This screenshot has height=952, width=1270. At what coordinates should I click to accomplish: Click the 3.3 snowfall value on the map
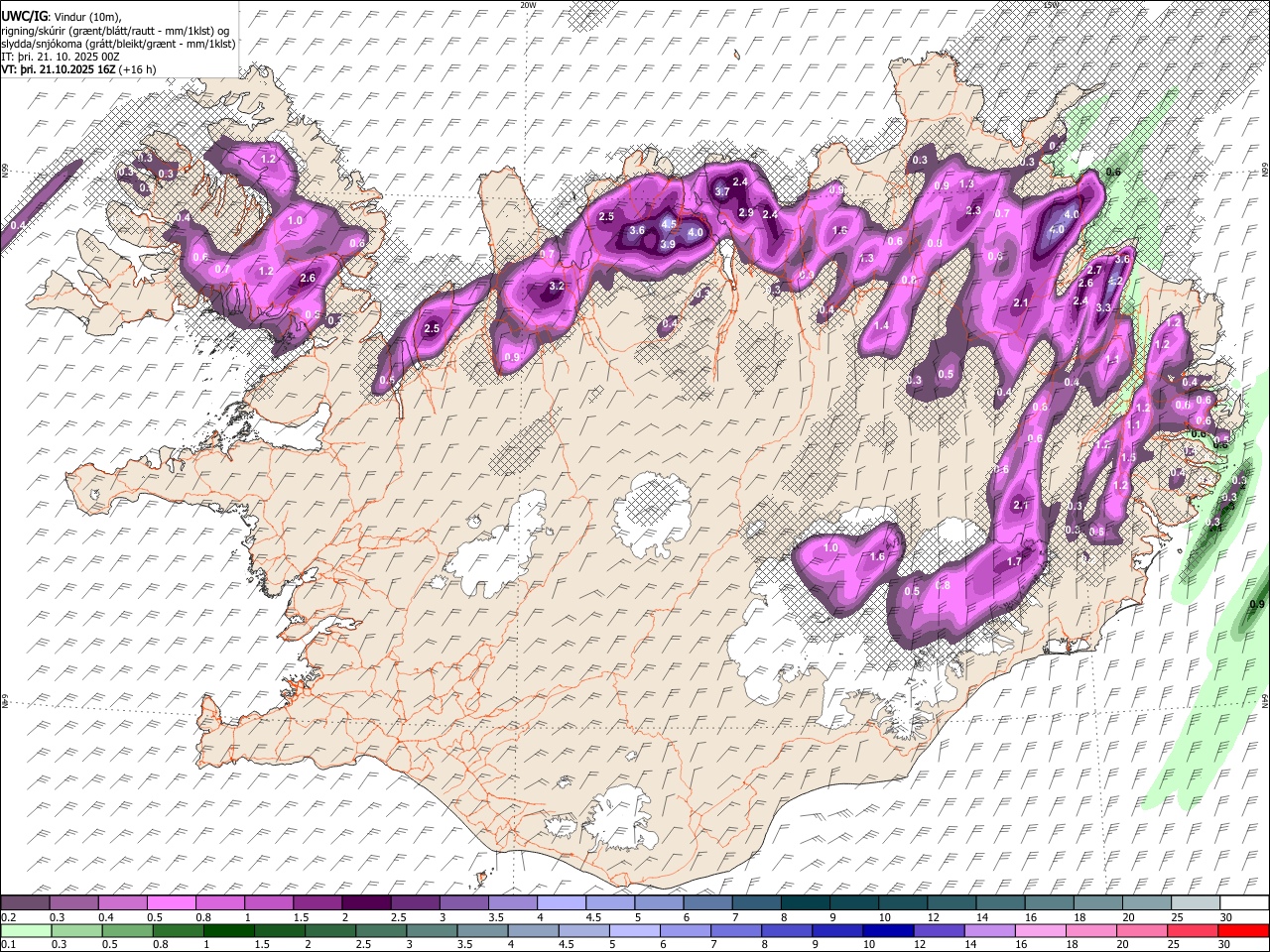click(1103, 307)
